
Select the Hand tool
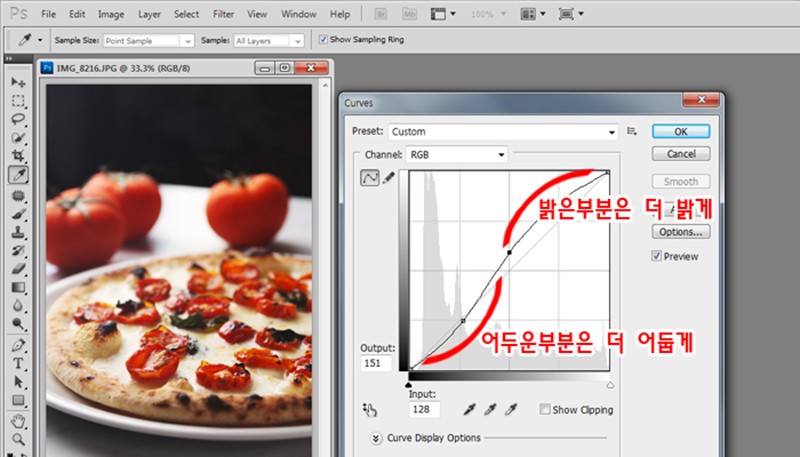(18, 421)
